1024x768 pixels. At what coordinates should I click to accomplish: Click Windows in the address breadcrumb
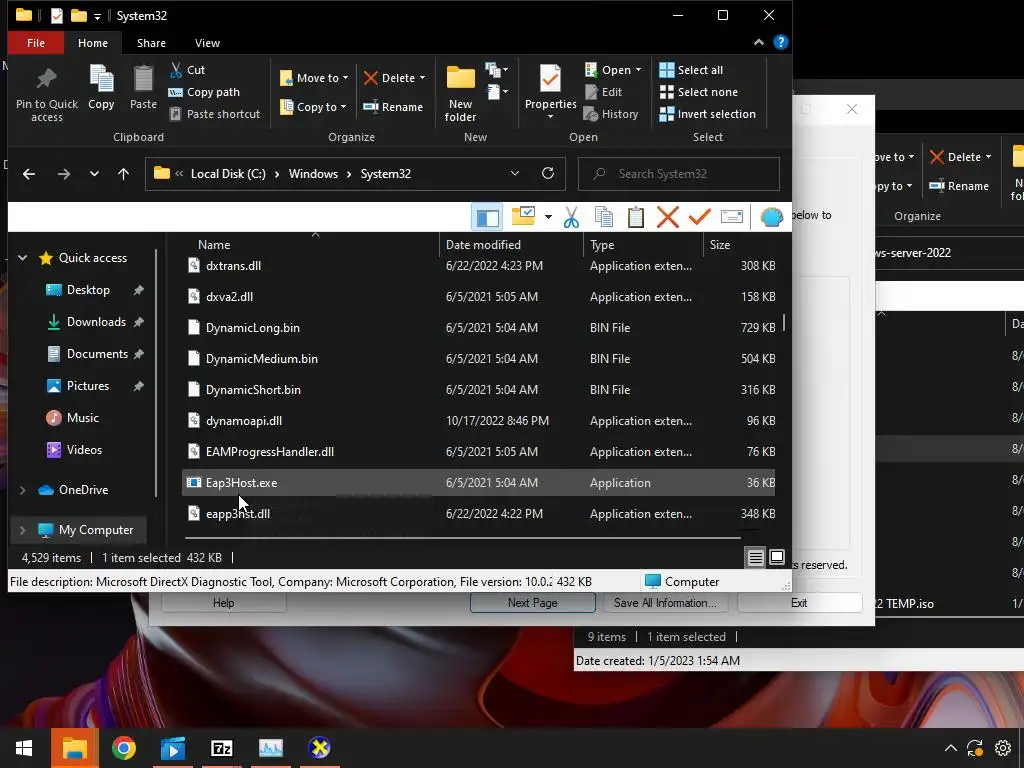tap(313, 174)
